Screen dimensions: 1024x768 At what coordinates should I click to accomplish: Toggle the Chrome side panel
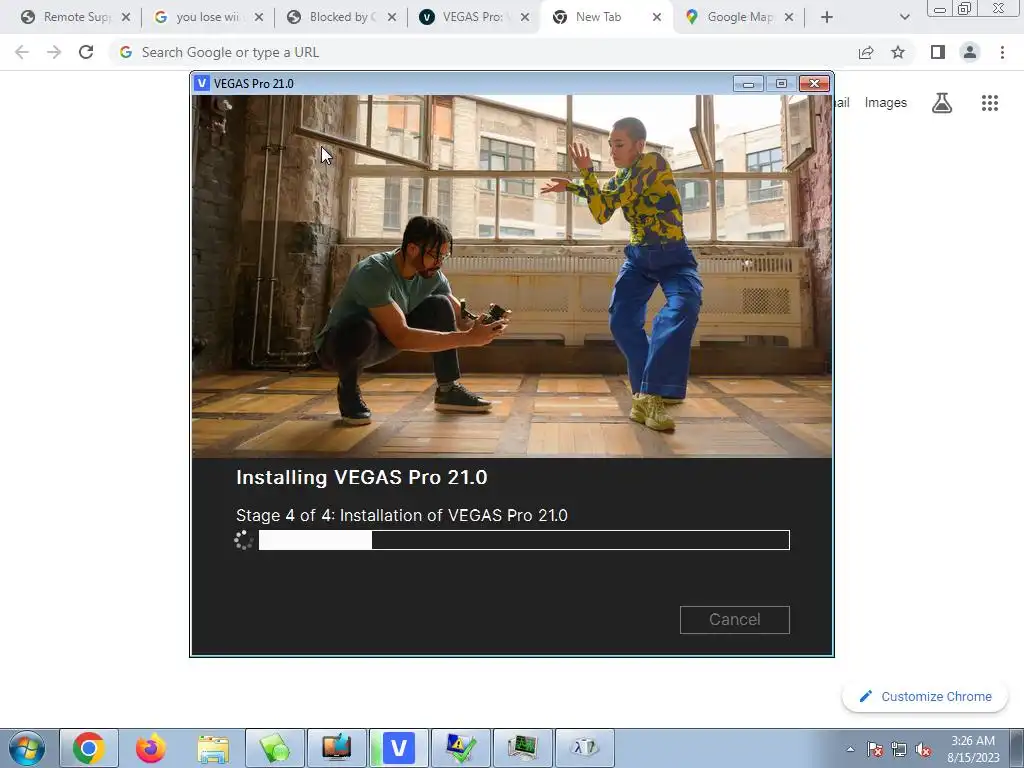pos(938,52)
